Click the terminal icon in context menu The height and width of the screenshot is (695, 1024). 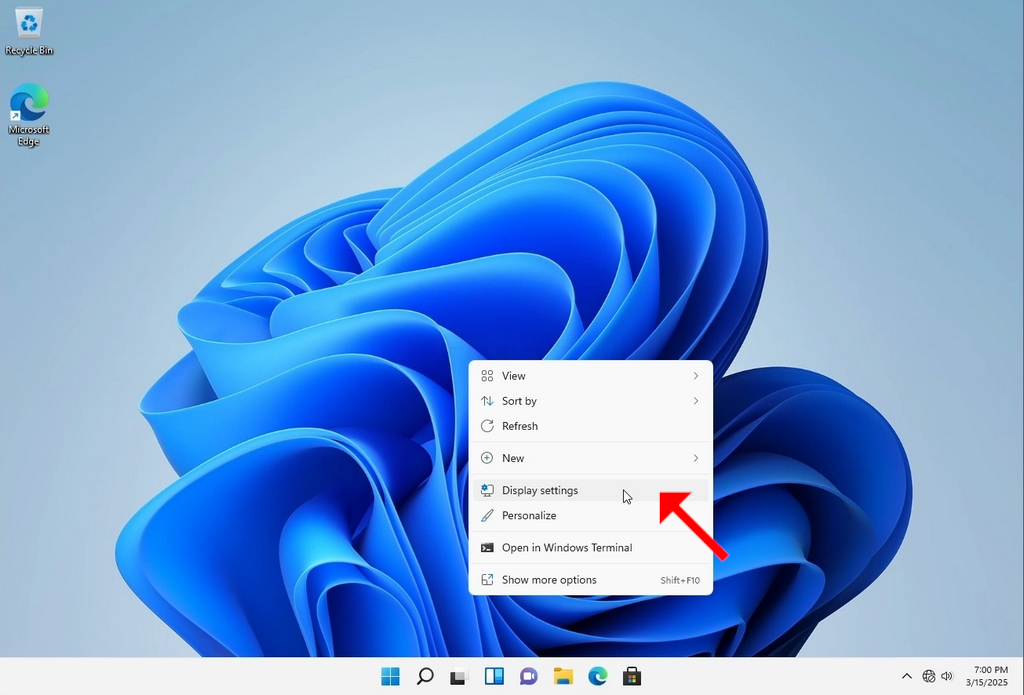coord(487,547)
